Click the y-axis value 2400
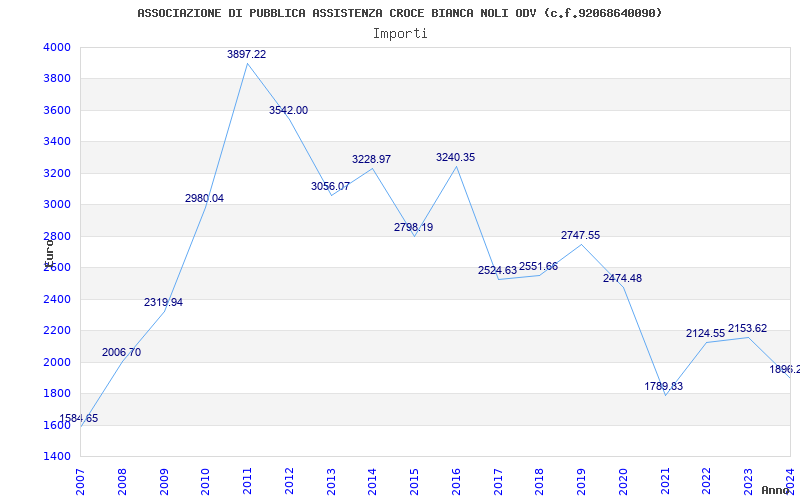Screen dimensions: 800x500 point(55,299)
